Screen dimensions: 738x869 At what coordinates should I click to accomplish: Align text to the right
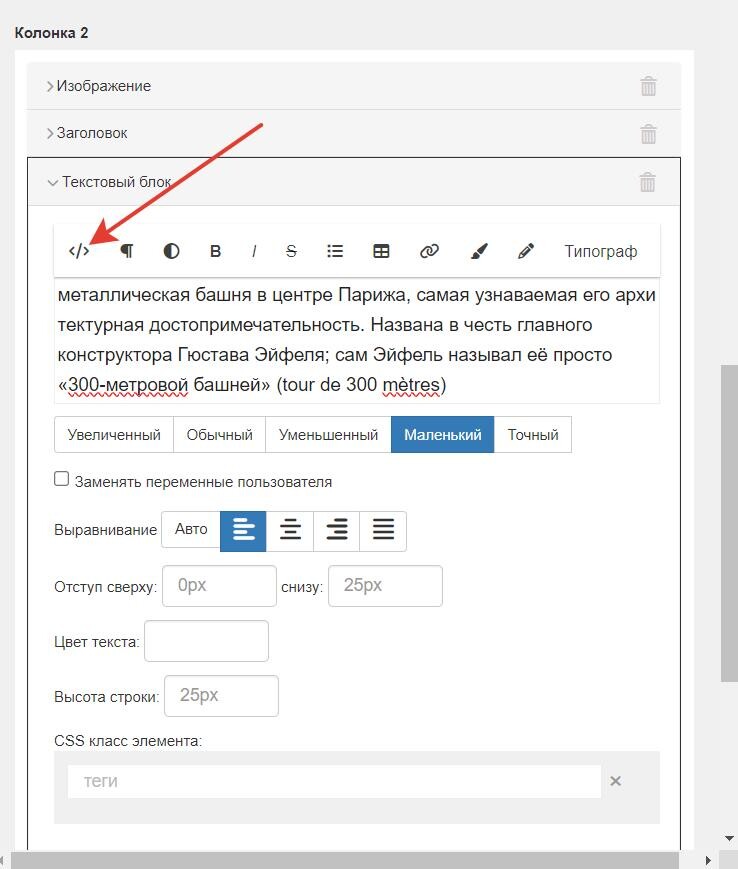coord(336,531)
